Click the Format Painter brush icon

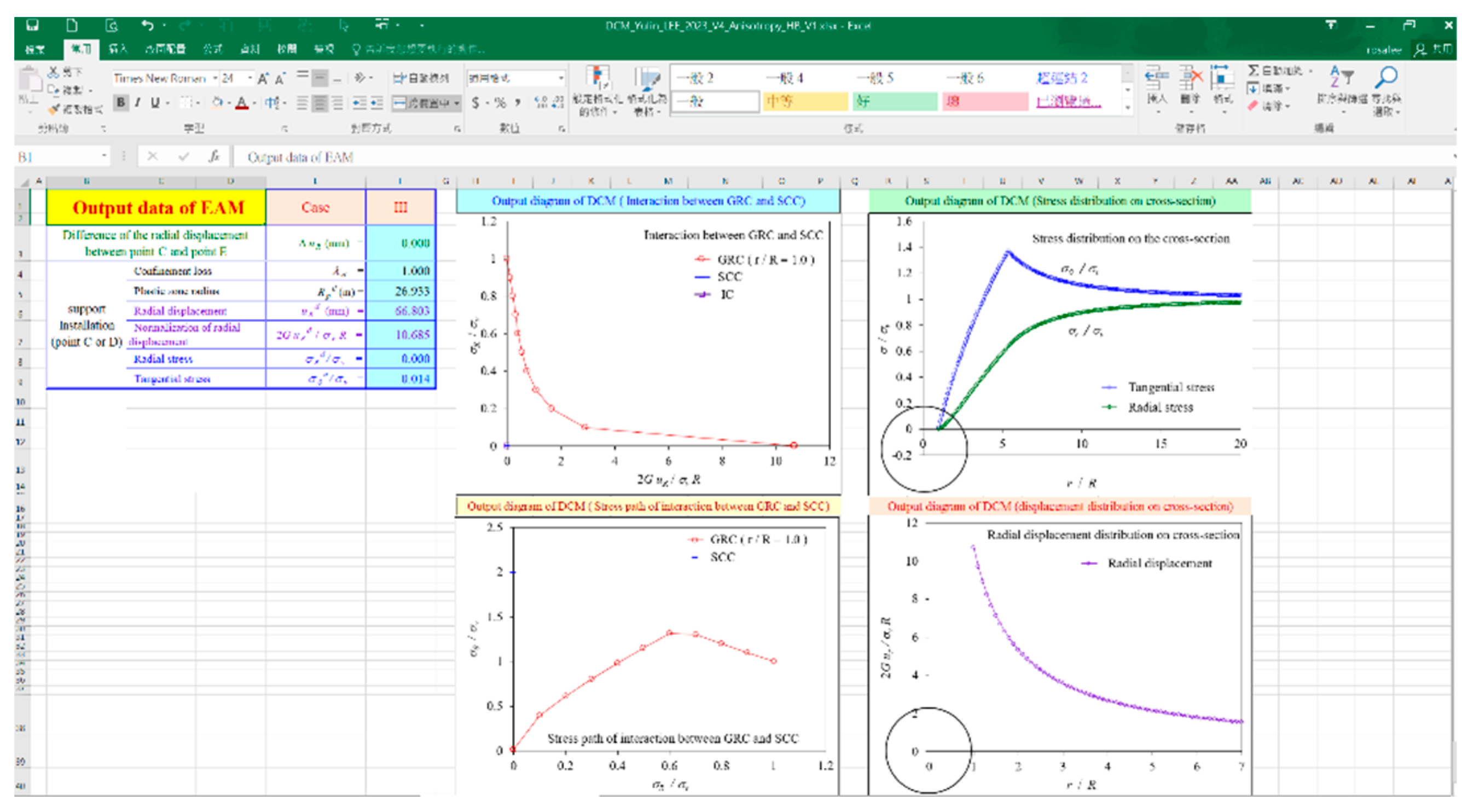(55, 108)
